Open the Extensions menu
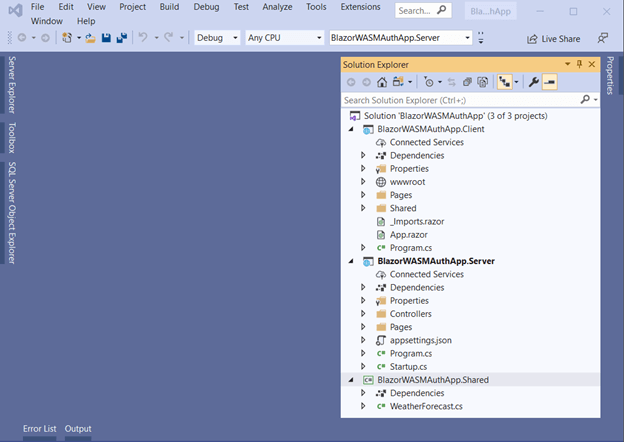The height and width of the screenshot is (442, 624). click(x=360, y=7)
